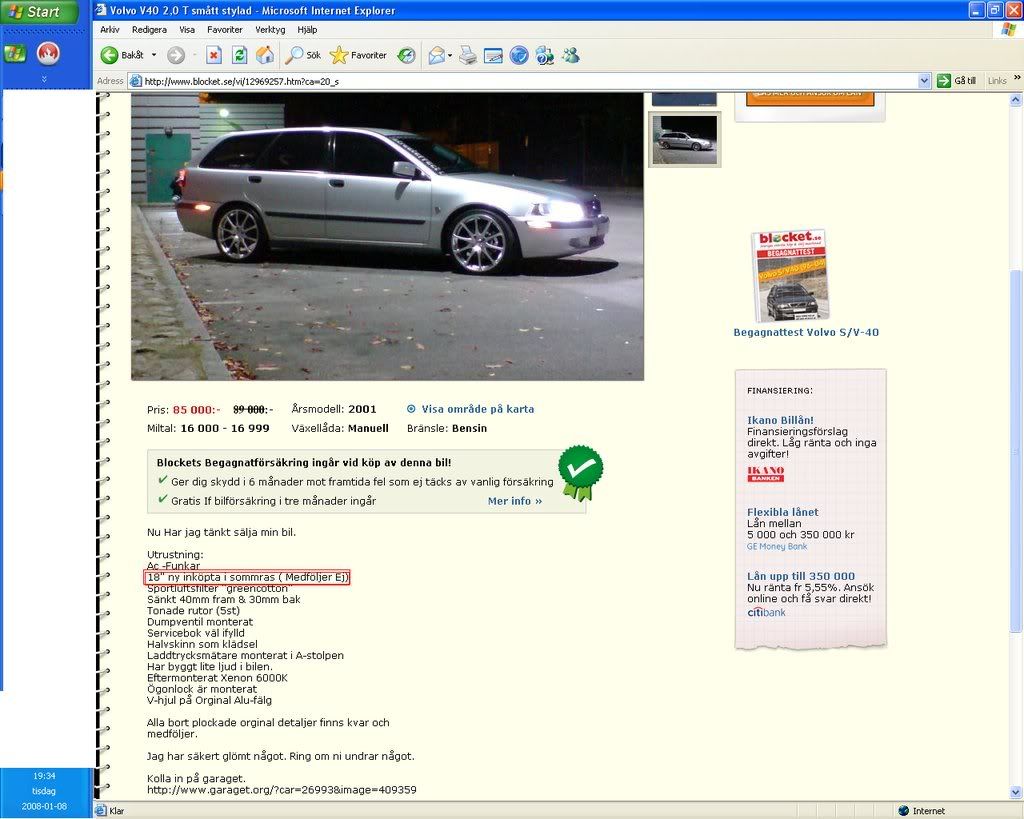This screenshot has height=819, width=1024.
Task: Open the Verktyg menu
Action: coord(269,29)
